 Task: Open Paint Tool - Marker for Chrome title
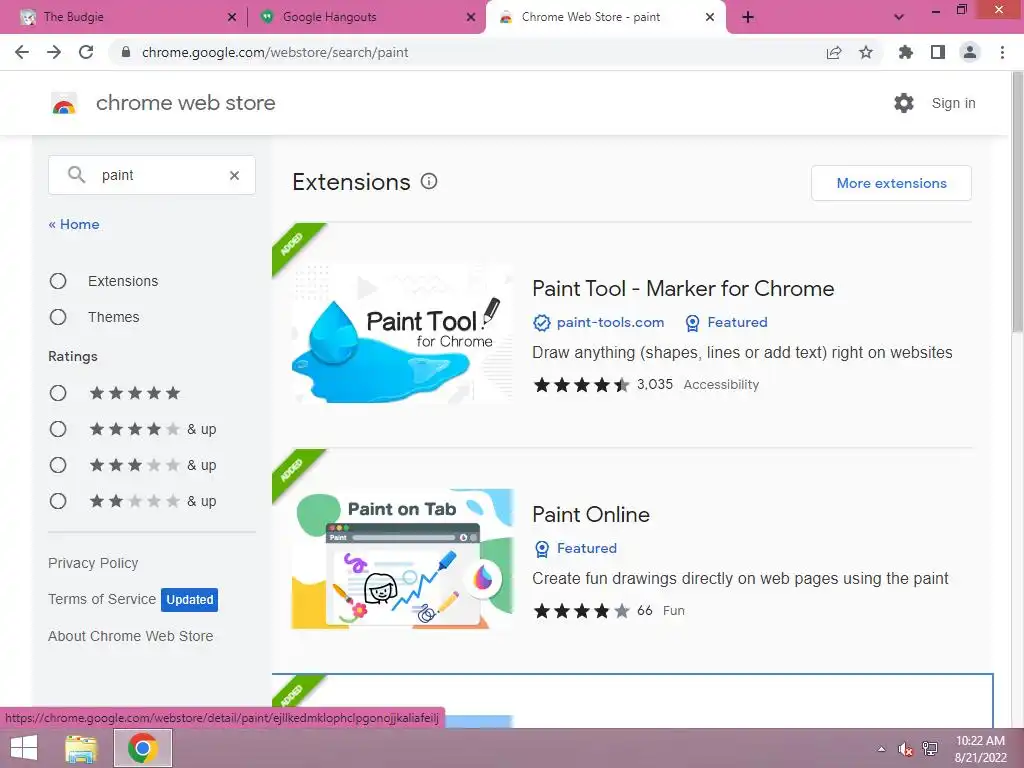(x=683, y=289)
